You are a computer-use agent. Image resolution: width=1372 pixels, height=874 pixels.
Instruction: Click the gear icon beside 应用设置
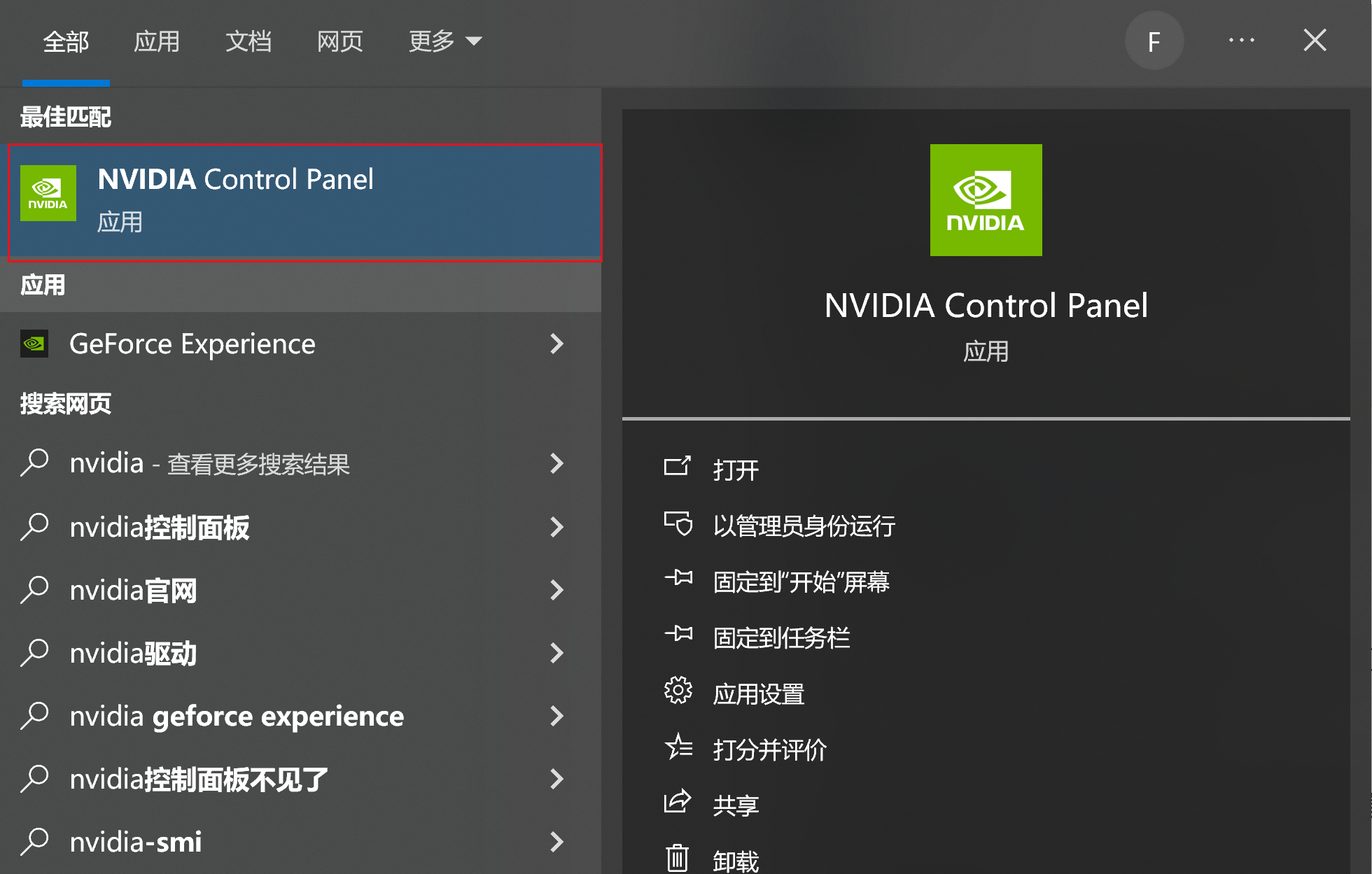pos(678,691)
